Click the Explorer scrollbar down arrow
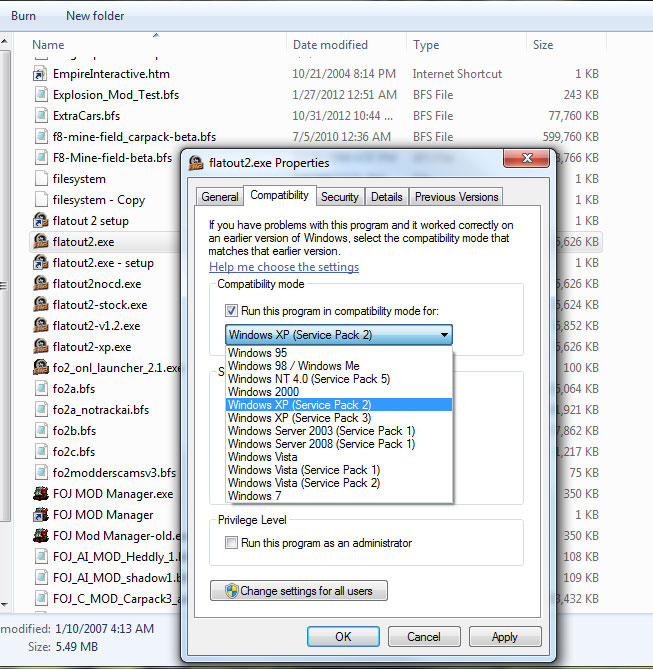 pyautogui.click(x=4, y=604)
